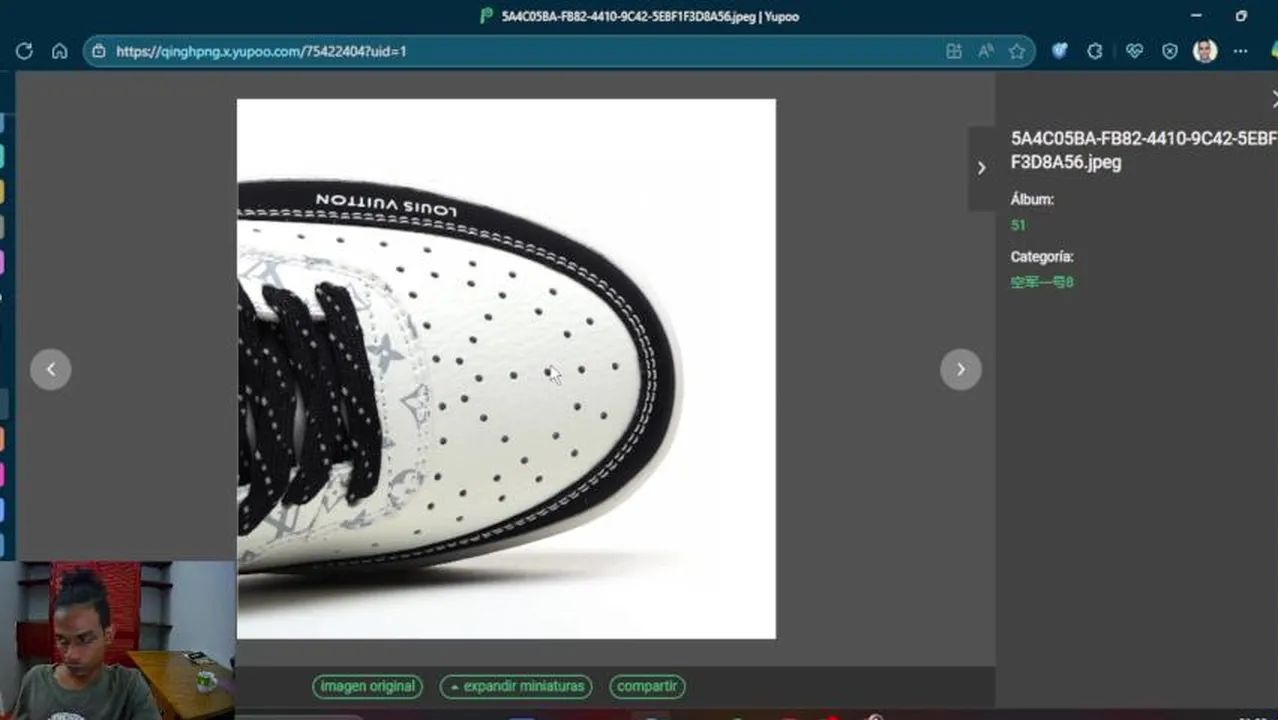Restore down the browser window
The height and width of the screenshot is (720, 1278).
(1241, 16)
